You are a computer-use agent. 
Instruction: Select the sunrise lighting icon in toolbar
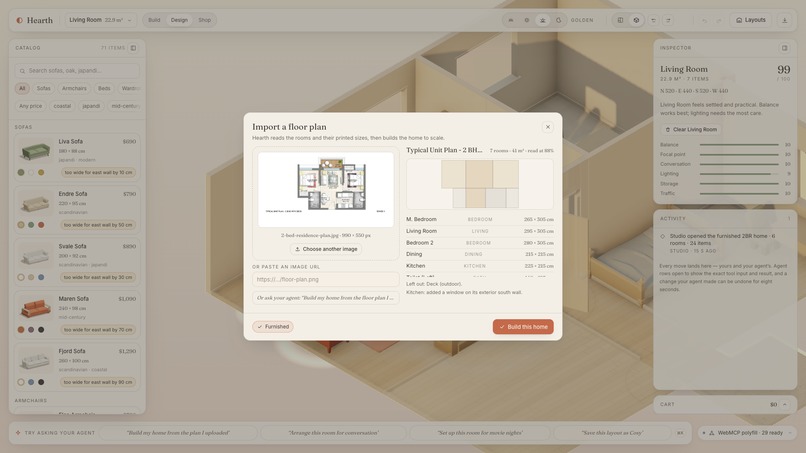[x=511, y=20]
